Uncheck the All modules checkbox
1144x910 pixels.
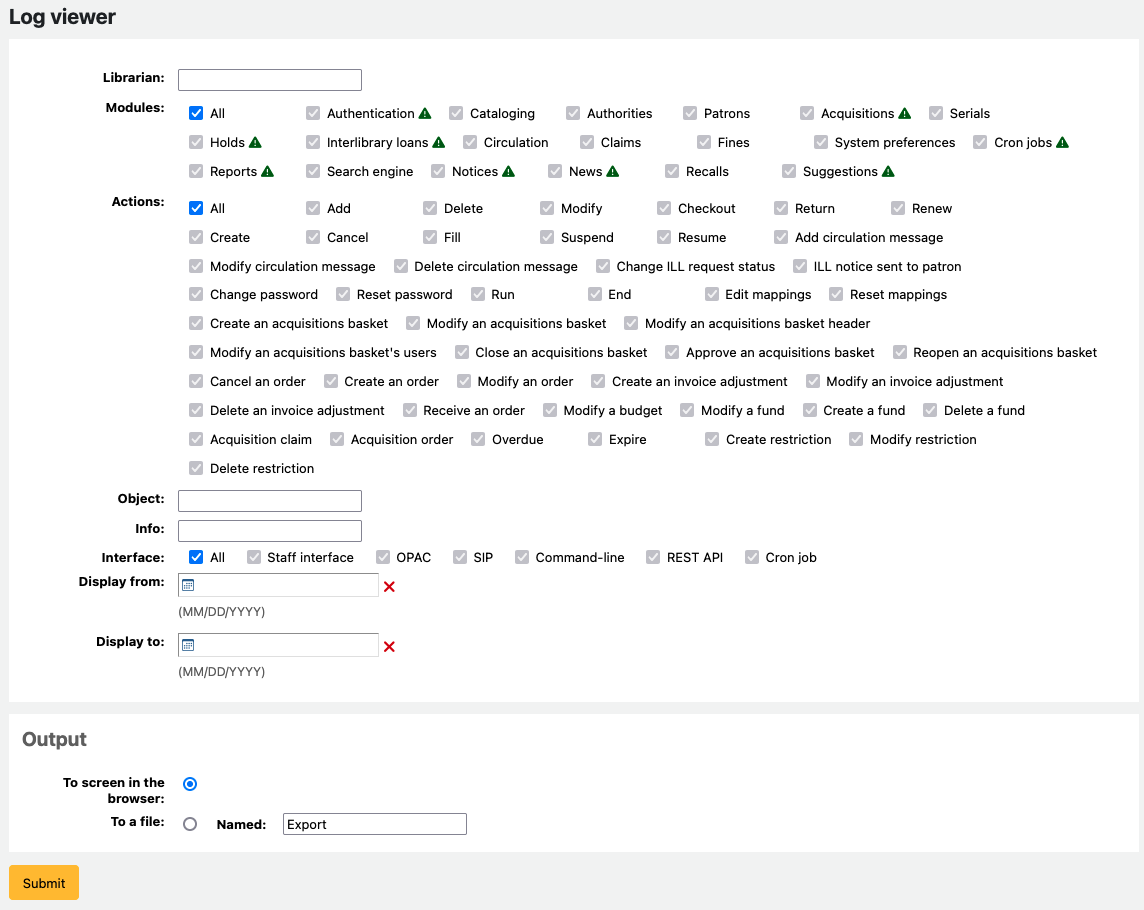(x=196, y=113)
